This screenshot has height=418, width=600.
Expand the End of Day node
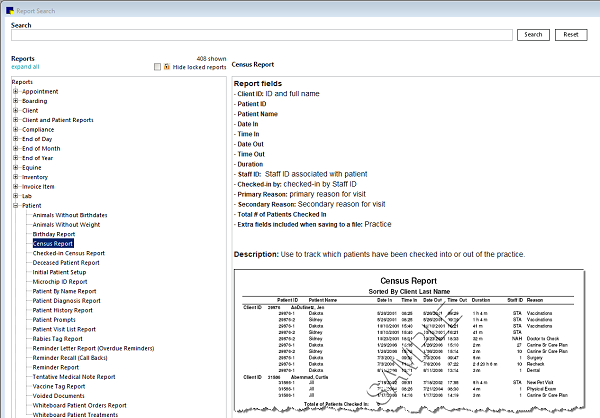pos(16,139)
